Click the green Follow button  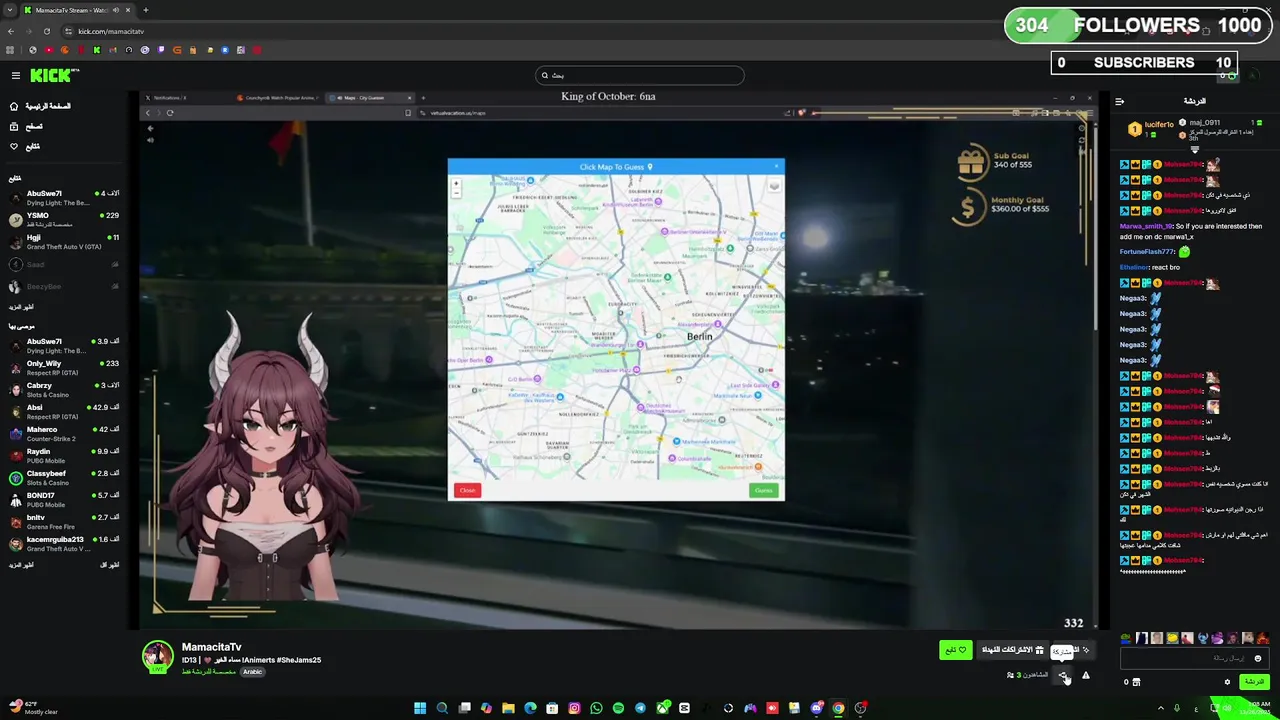pyautogui.click(x=955, y=650)
